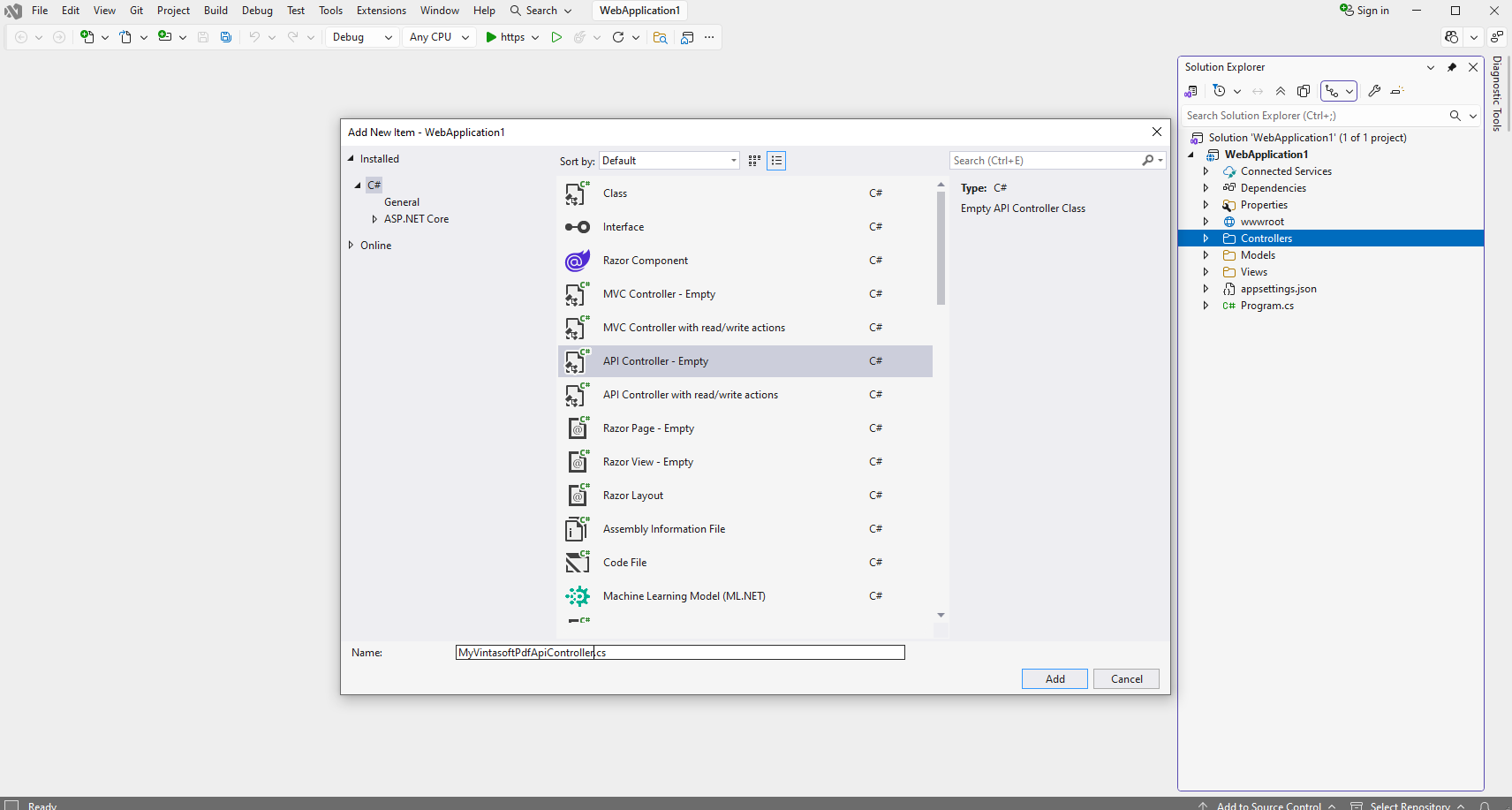Pin the Solution Explorer panel

(x=1452, y=67)
